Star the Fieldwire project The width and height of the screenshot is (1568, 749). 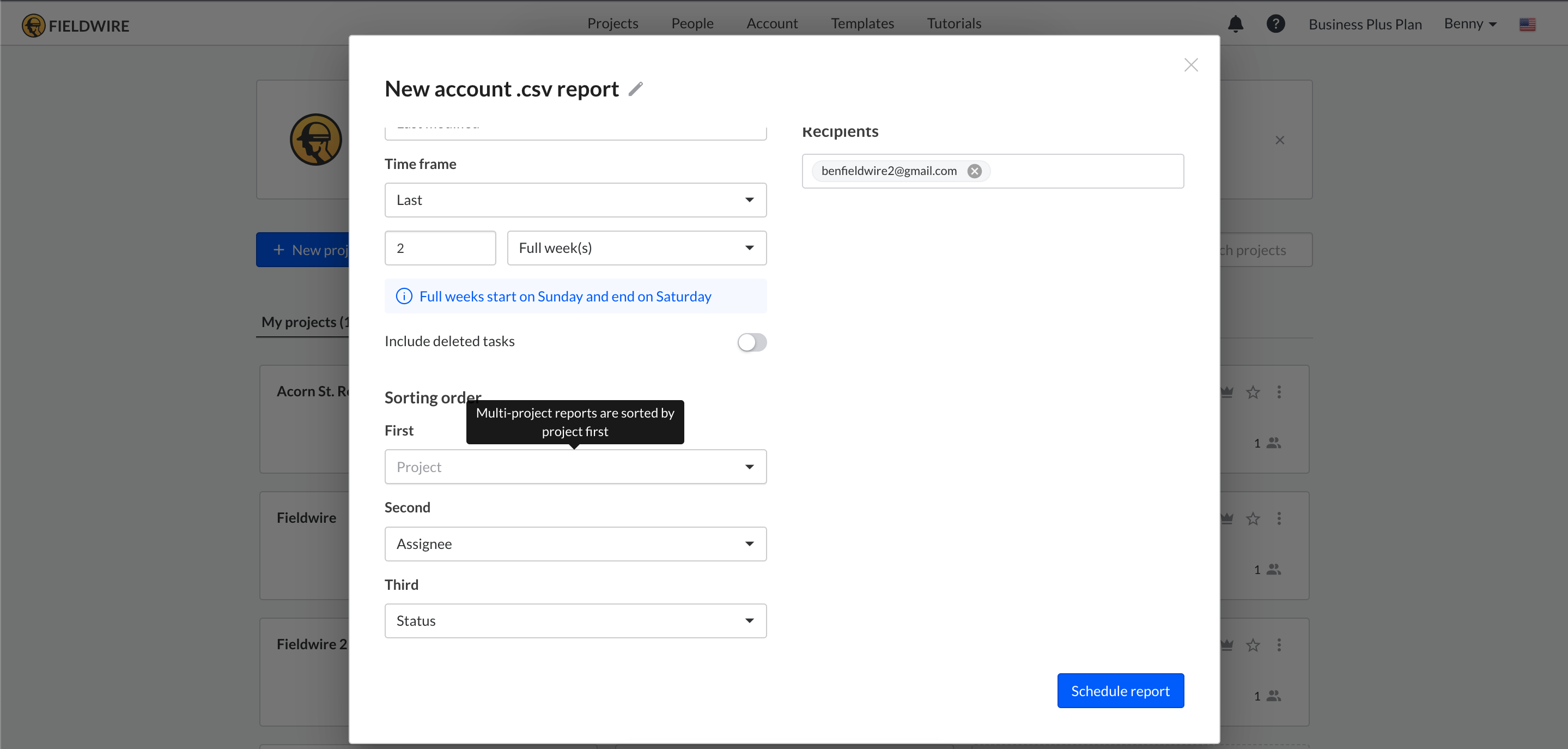pyautogui.click(x=1253, y=519)
